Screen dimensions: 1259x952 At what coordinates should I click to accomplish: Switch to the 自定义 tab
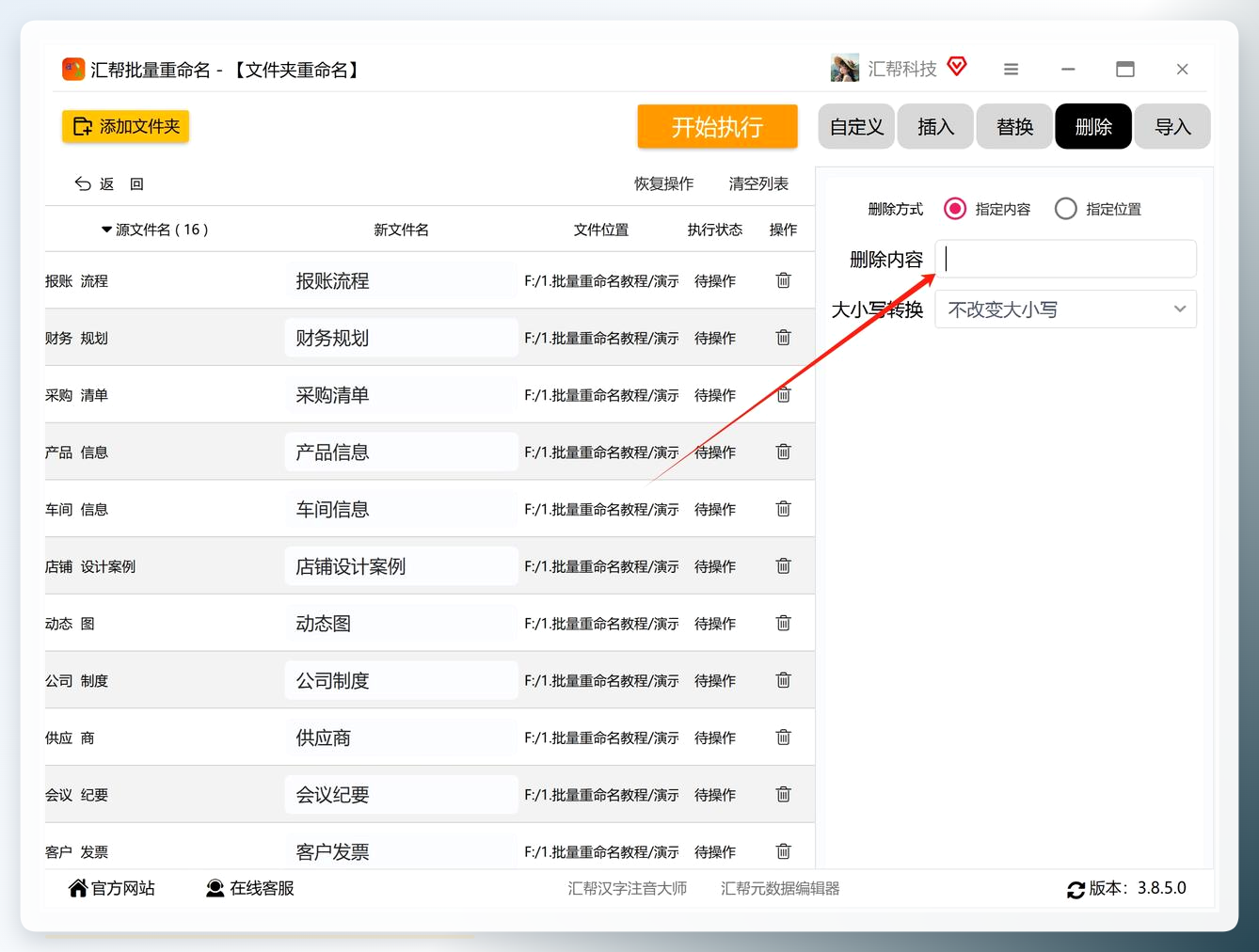coord(857,126)
